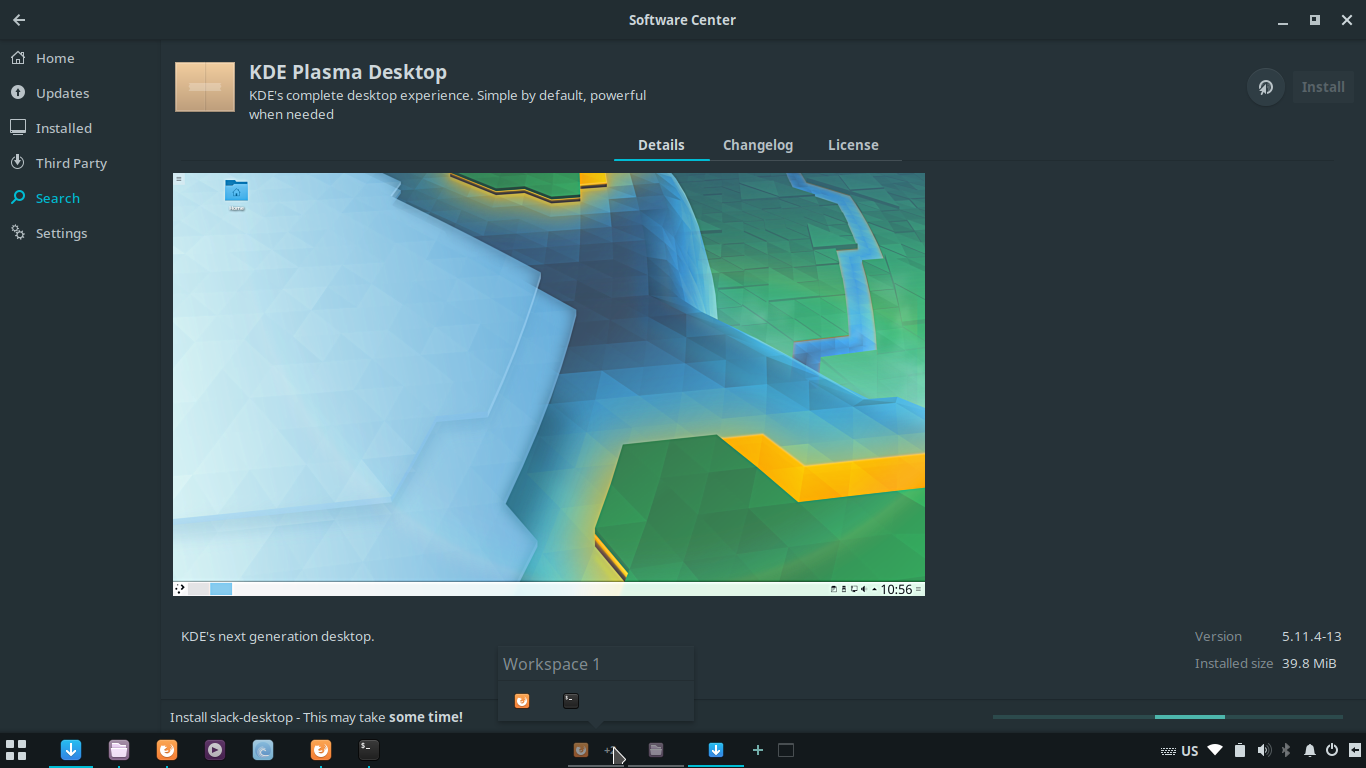This screenshot has height=768, width=1366.
Task: Click the round website button beside Install
Action: pos(1265,87)
